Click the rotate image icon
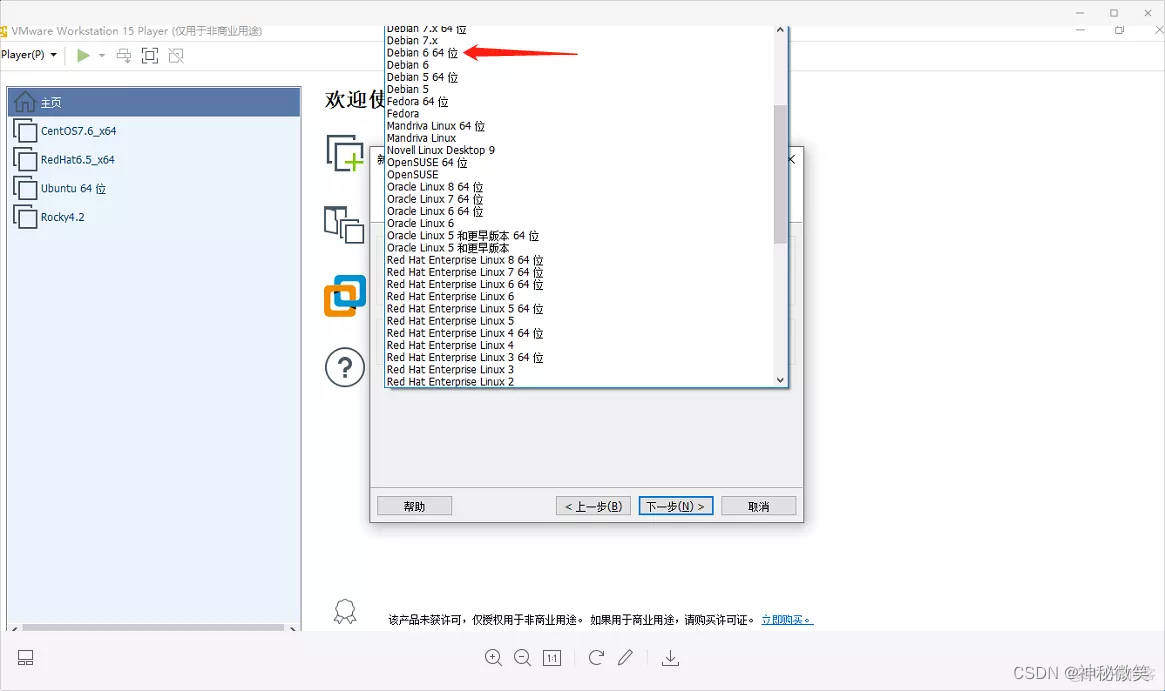 [x=596, y=658]
